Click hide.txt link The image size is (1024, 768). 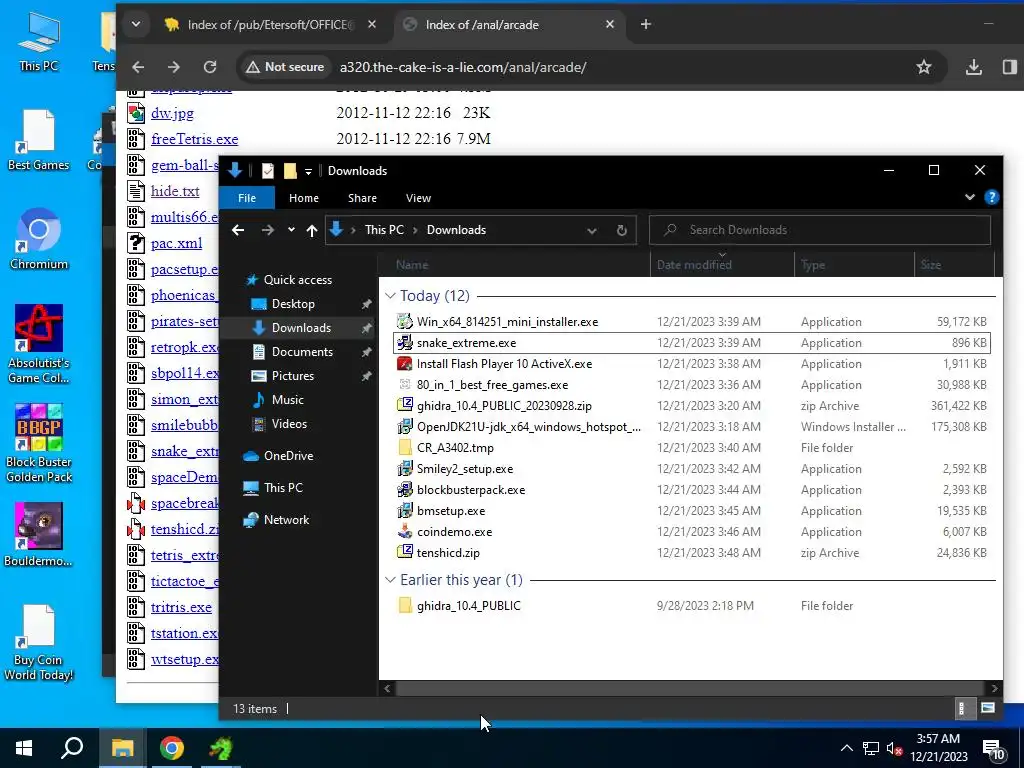(175, 191)
